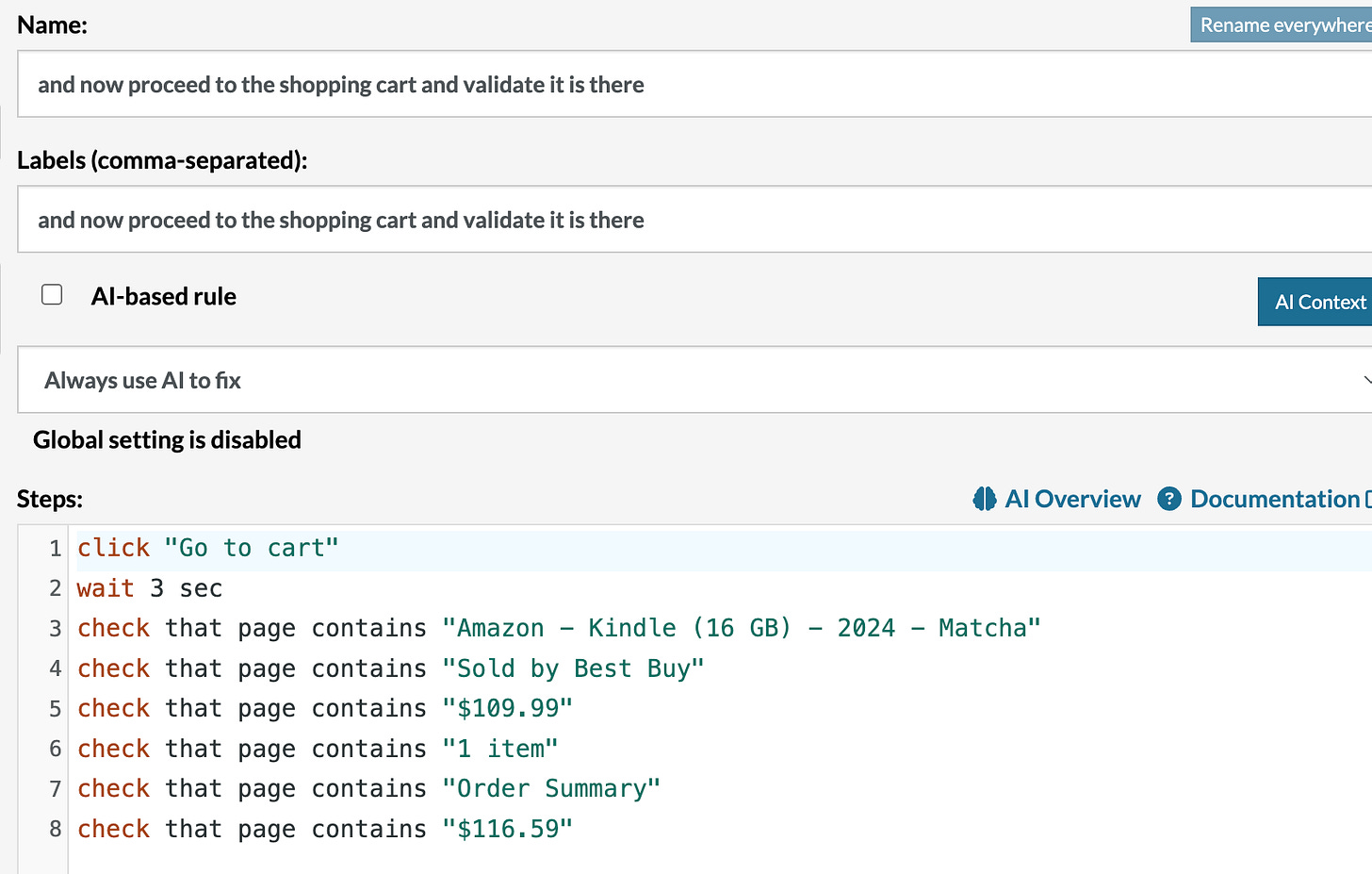Place cursor on the "$116.59" check step
Screen dimensions: 1372x874
[325, 829]
